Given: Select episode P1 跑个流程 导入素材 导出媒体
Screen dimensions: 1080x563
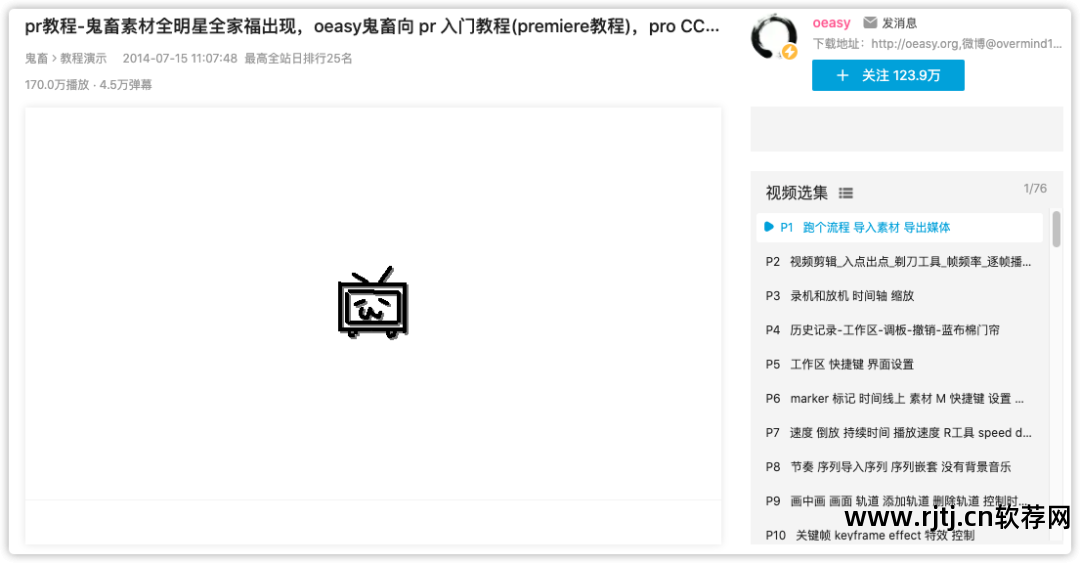Looking at the screenshot, I should point(900,227).
